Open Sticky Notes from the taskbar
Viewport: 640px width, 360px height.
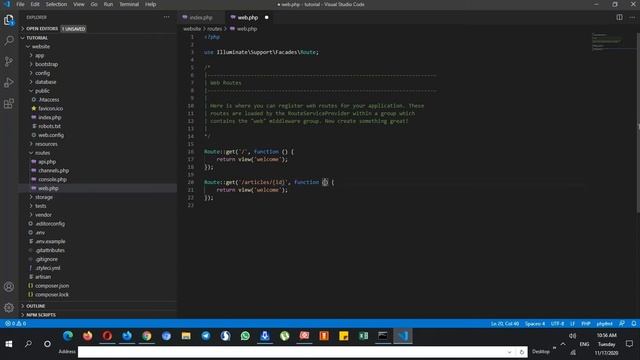(x=344, y=336)
